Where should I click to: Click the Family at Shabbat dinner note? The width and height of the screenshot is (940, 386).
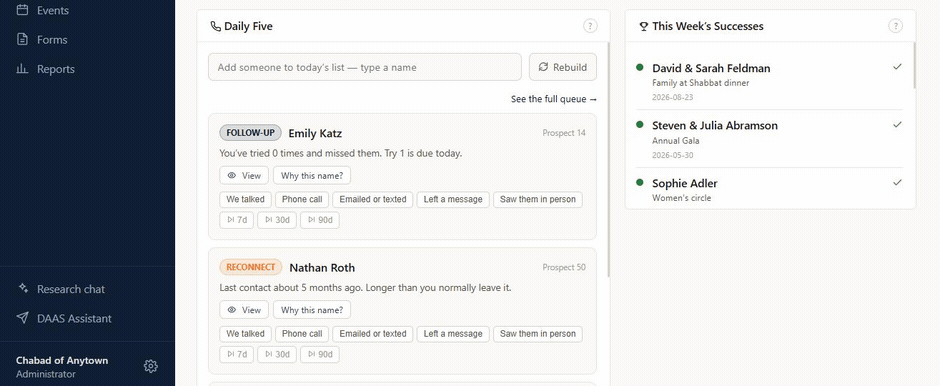click(701, 83)
